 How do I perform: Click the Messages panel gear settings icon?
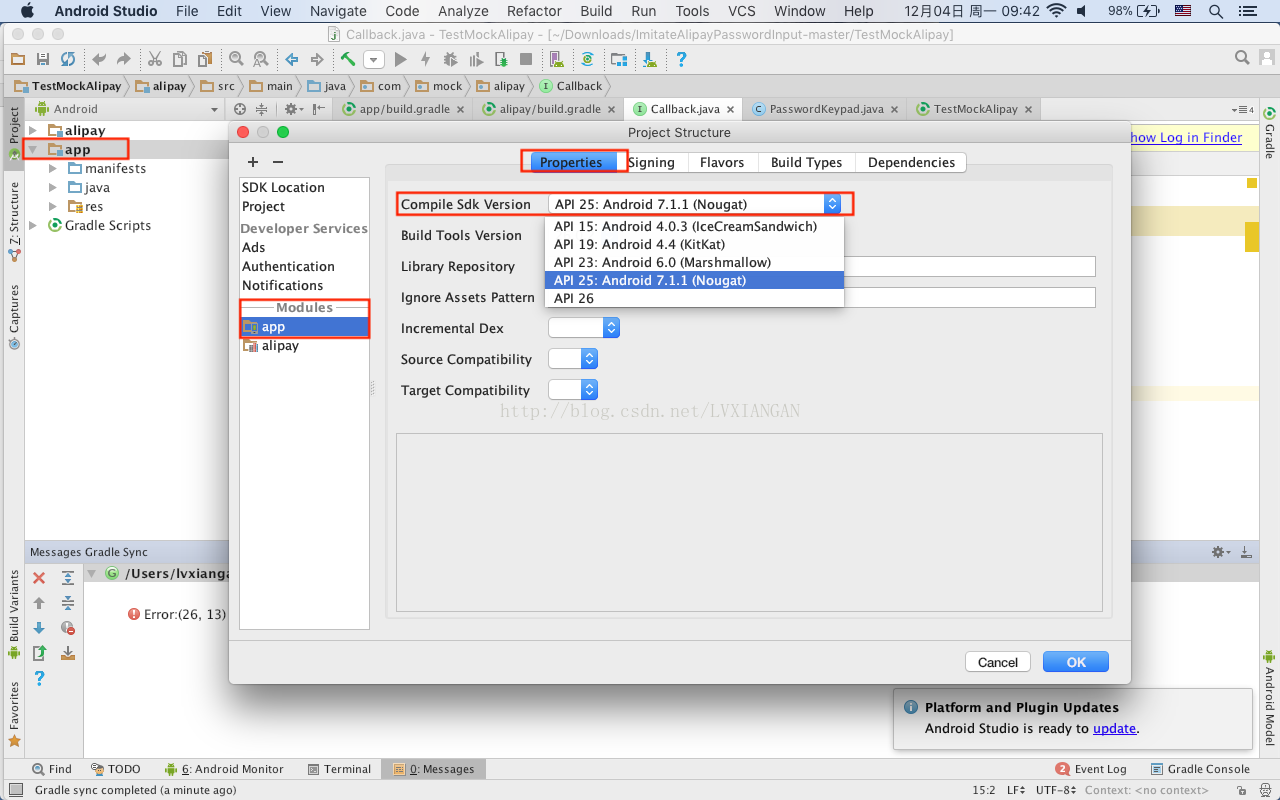1219,552
